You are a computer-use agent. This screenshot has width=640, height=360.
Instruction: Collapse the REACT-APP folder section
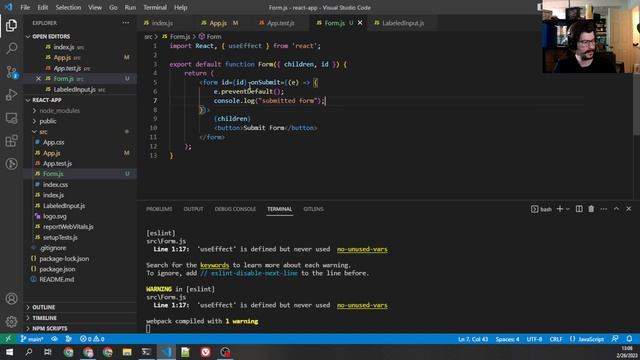click(47, 100)
